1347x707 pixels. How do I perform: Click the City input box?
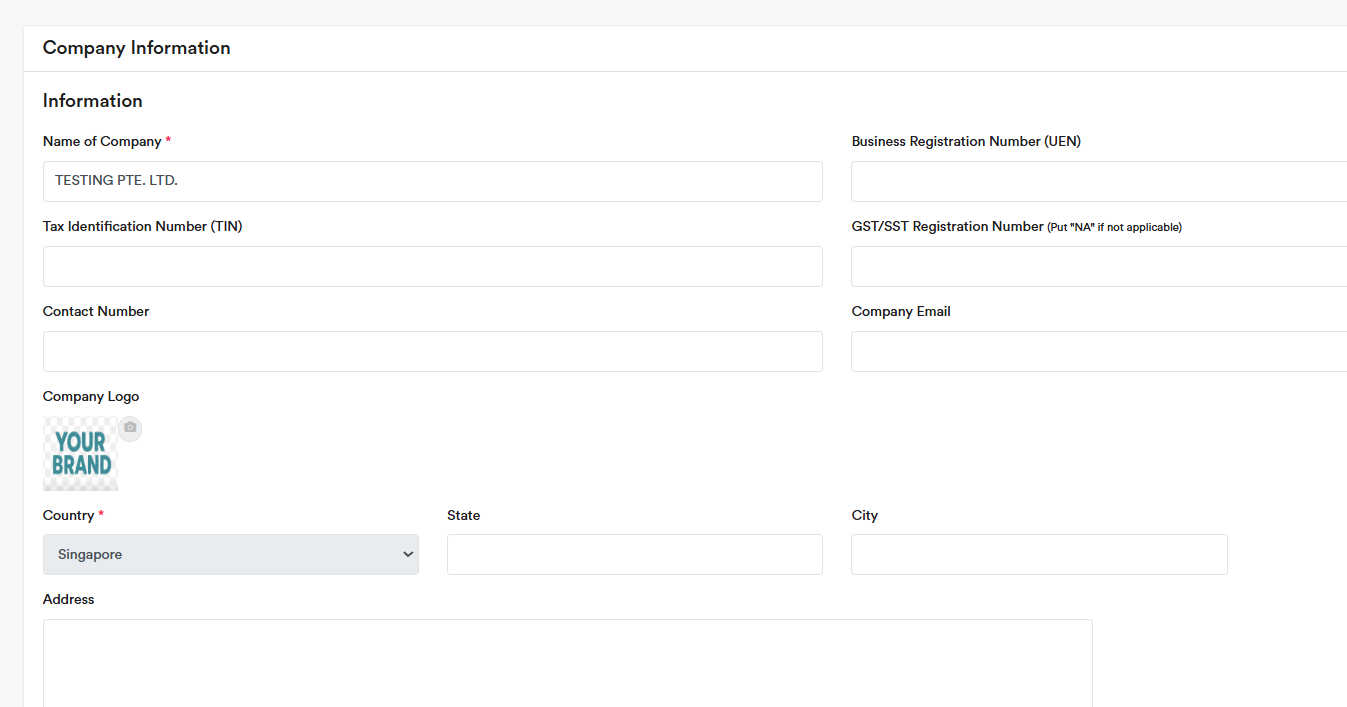(1039, 554)
